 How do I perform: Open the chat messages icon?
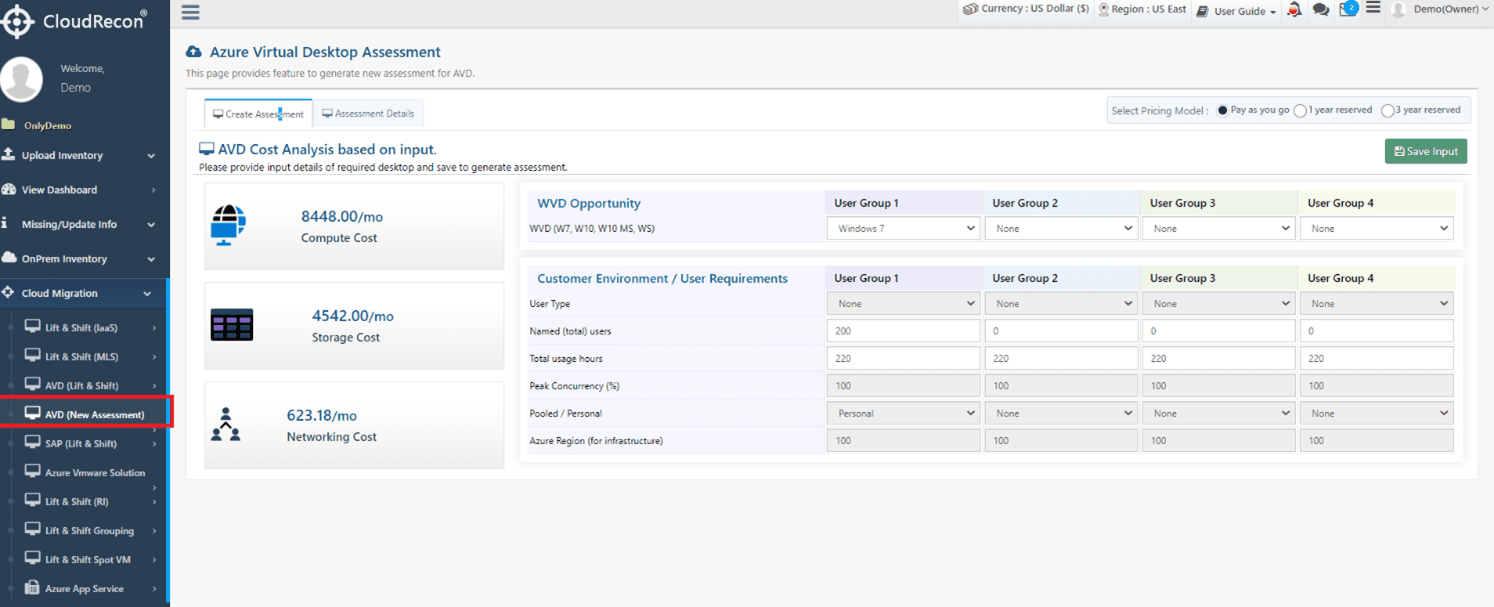(x=1320, y=10)
